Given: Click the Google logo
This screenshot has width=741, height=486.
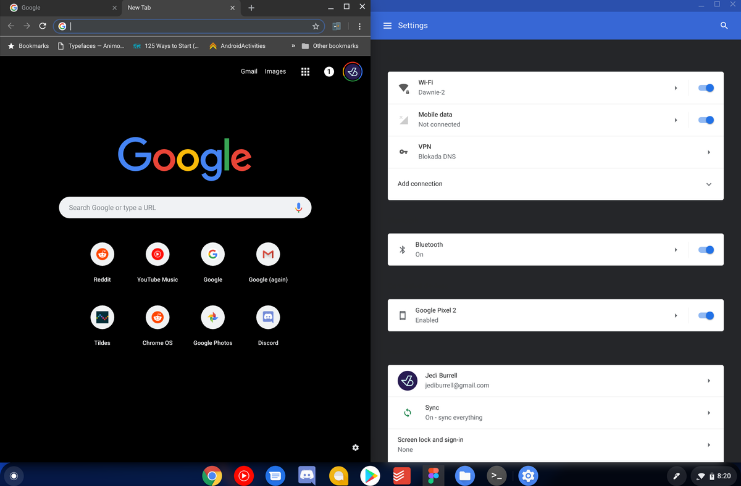Looking at the screenshot, I should point(184,158).
